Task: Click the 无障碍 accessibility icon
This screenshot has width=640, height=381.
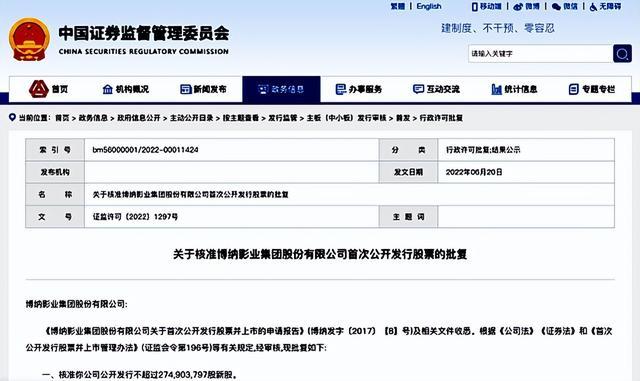Action: coord(593,7)
